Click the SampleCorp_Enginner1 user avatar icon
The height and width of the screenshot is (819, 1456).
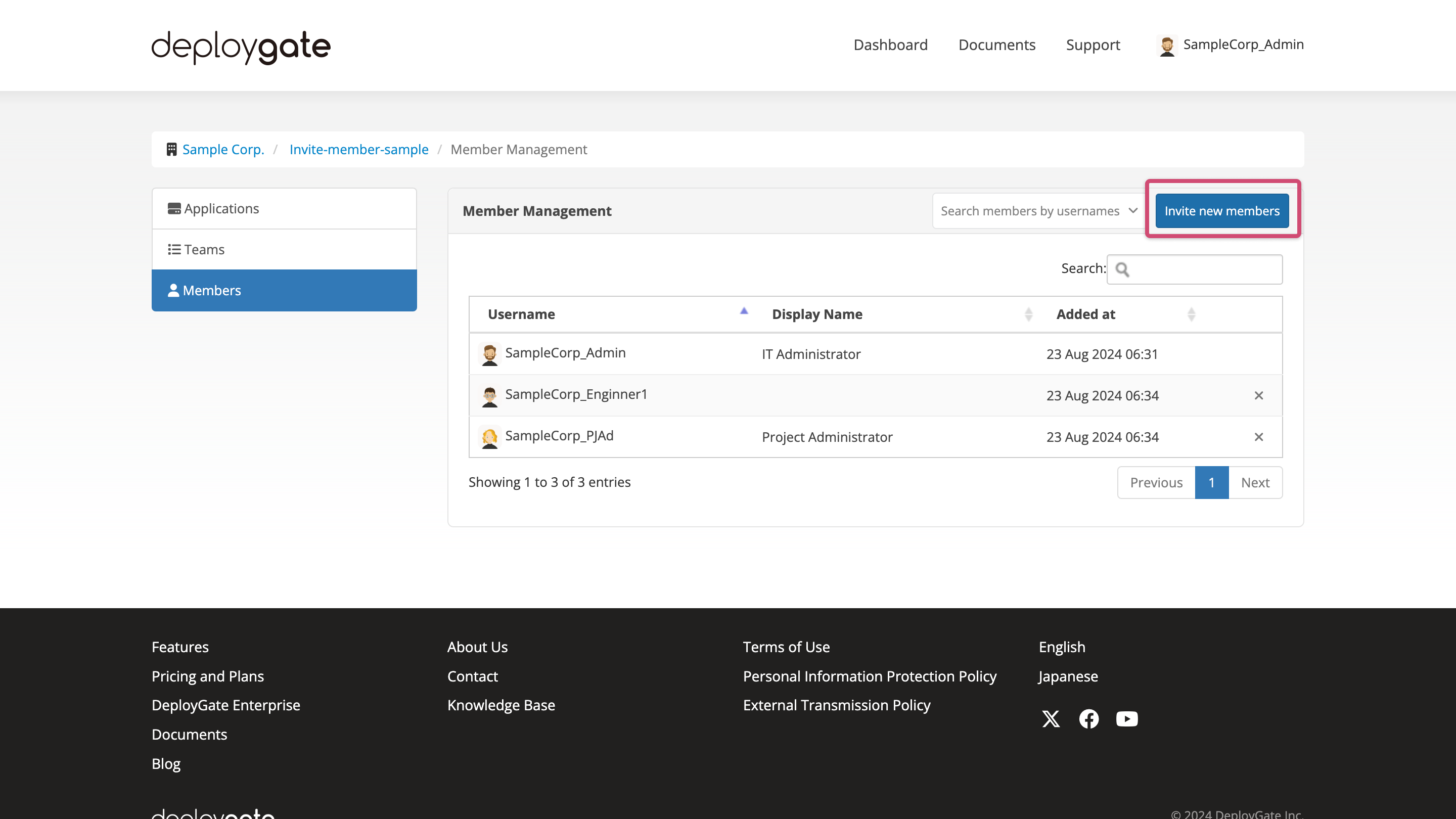pos(489,395)
